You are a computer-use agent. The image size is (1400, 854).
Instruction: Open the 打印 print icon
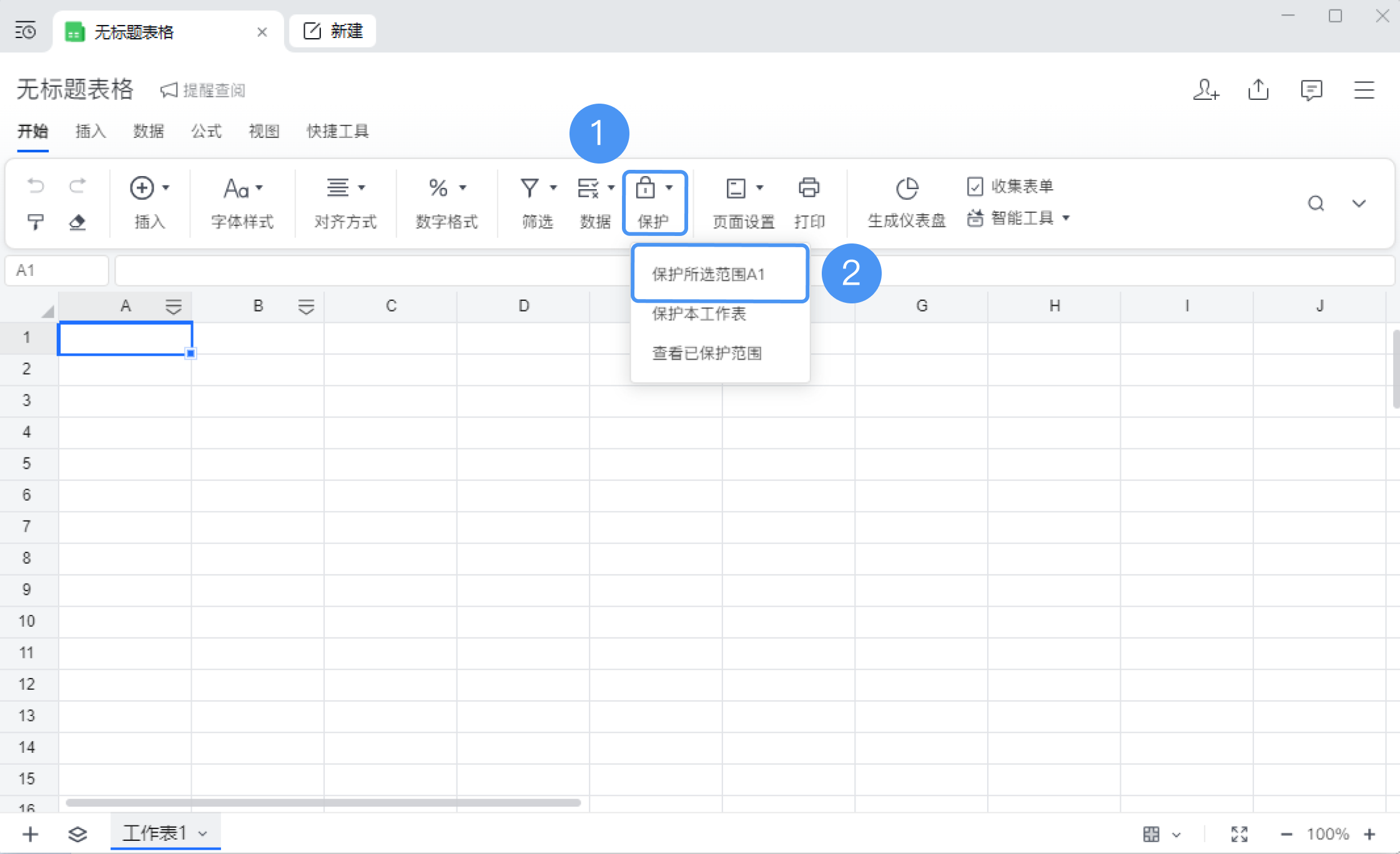pos(809,187)
